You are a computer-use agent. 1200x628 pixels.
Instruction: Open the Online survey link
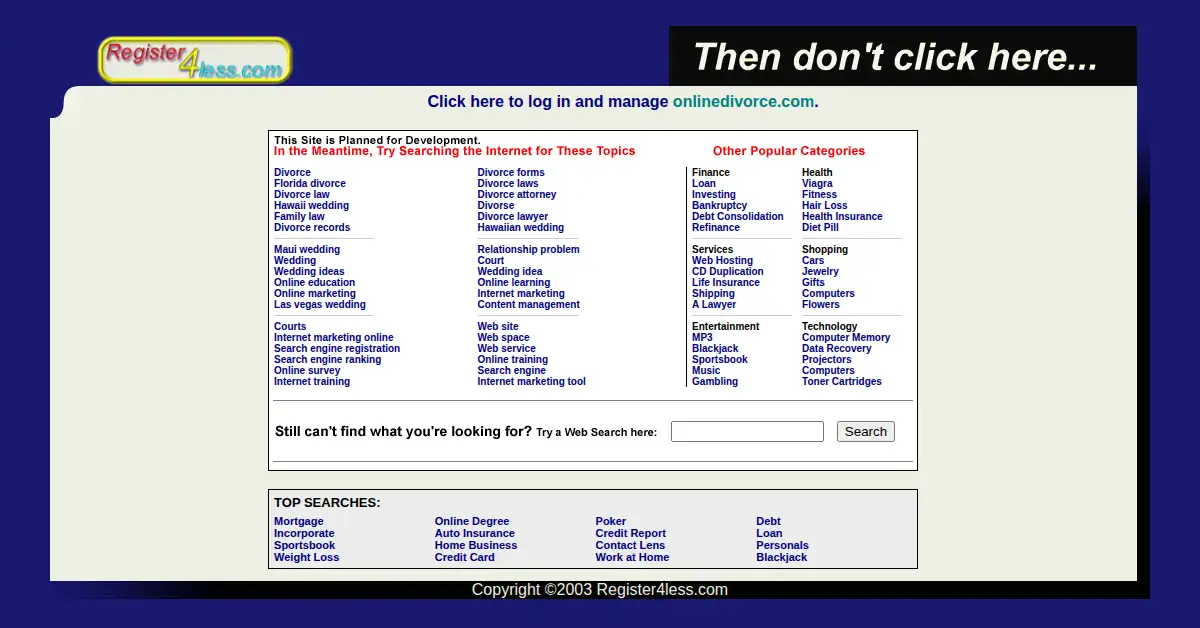(x=307, y=371)
